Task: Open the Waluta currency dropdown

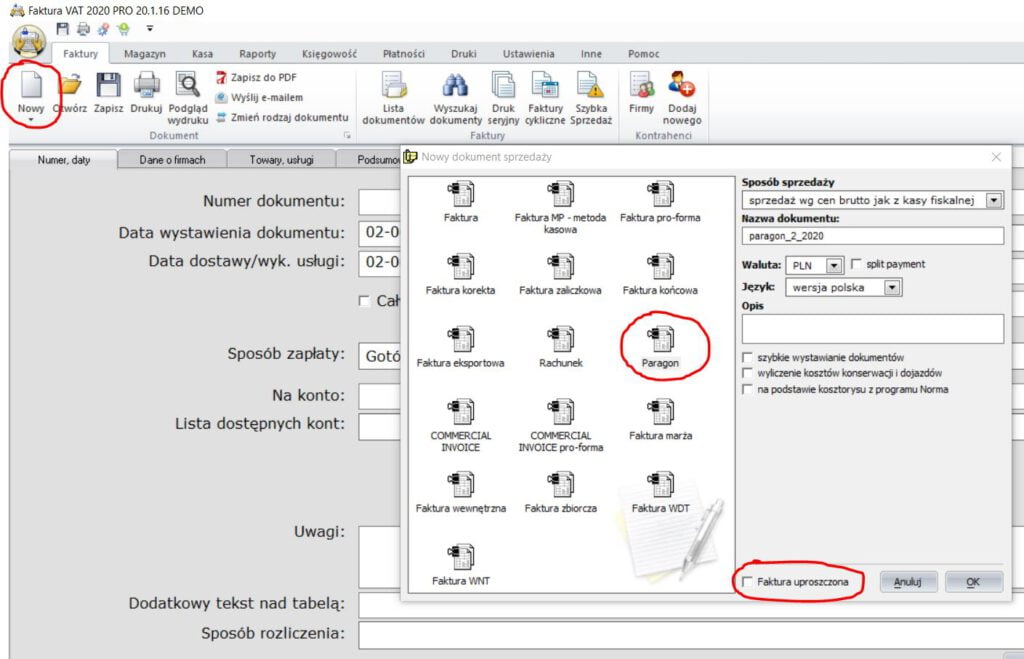Action: point(835,265)
